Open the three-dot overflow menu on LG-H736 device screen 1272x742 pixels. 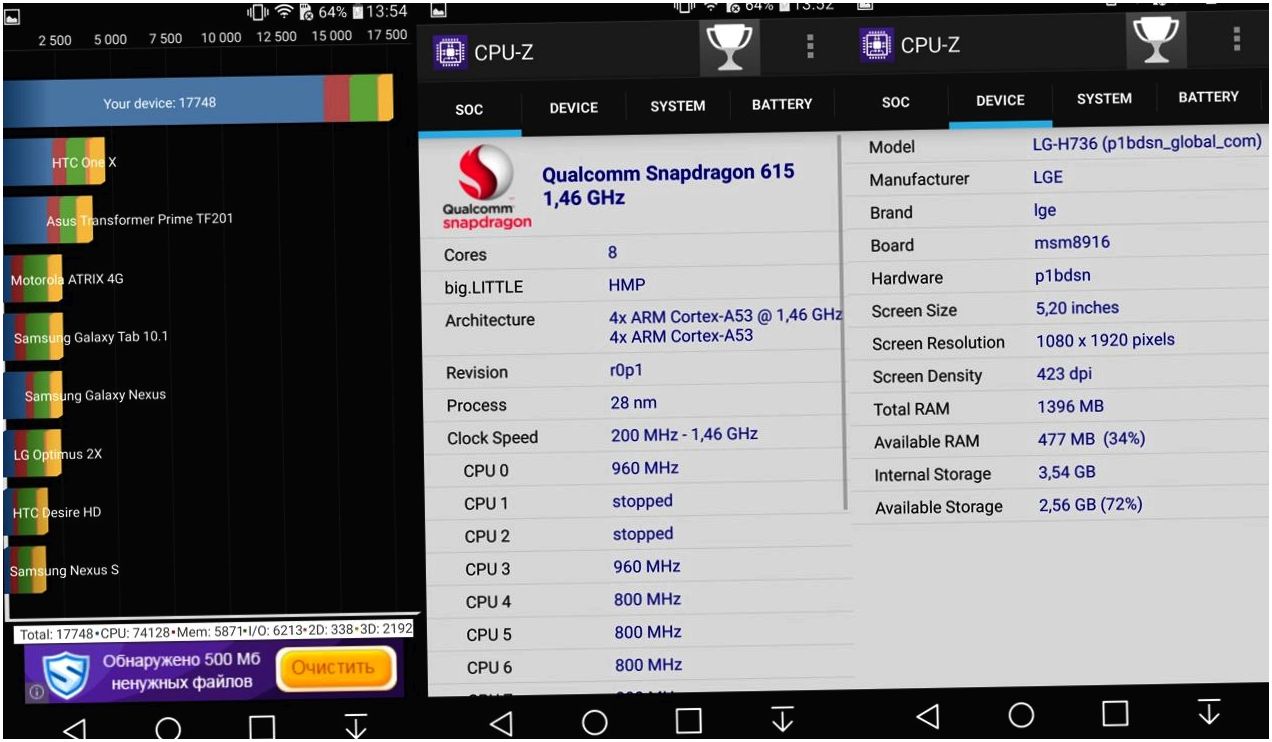pyautogui.click(x=1237, y=38)
